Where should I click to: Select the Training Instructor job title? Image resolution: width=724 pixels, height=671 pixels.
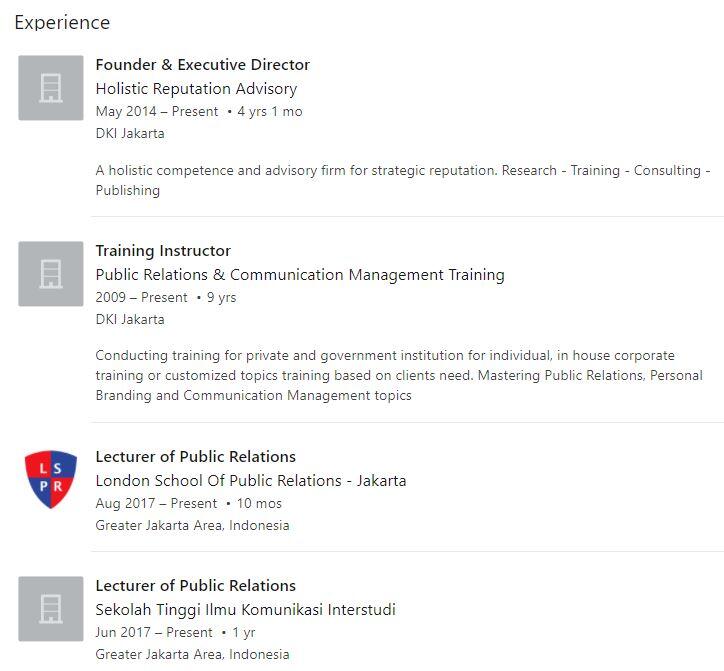coord(163,251)
